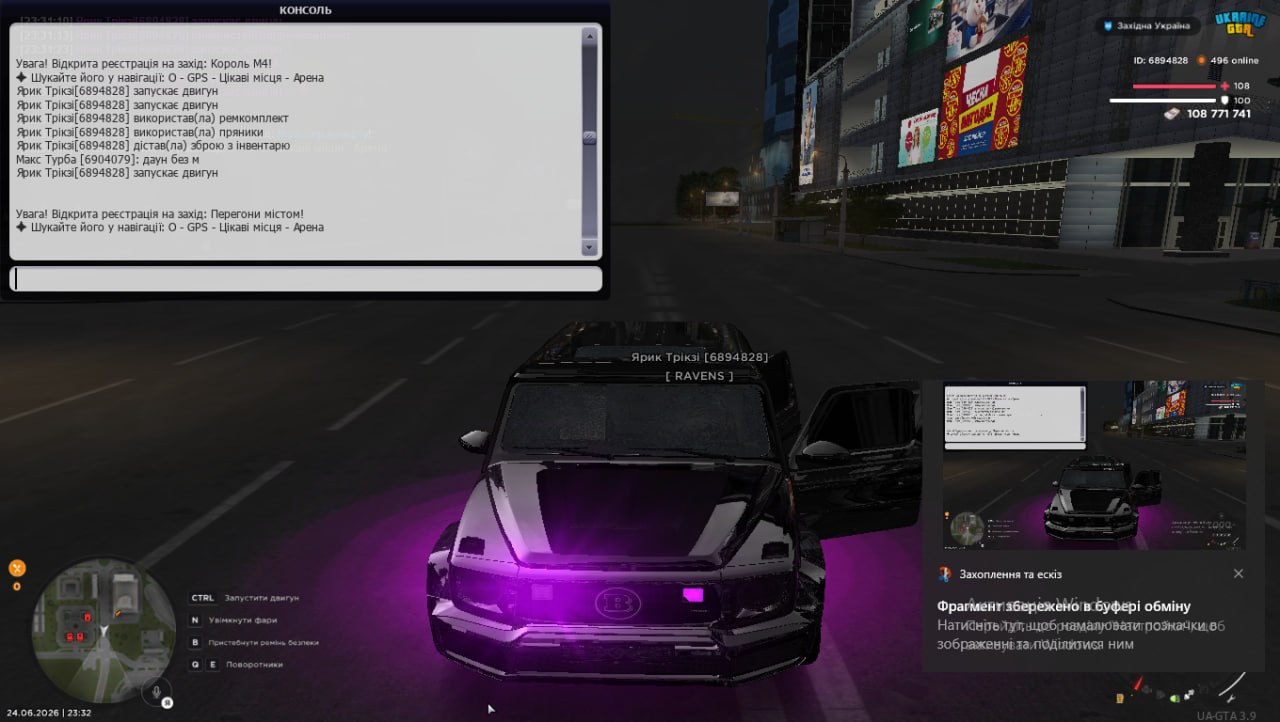1280x722 pixels.
Task: Click the Ukraine GTA logo
Action: (x=1240, y=25)
